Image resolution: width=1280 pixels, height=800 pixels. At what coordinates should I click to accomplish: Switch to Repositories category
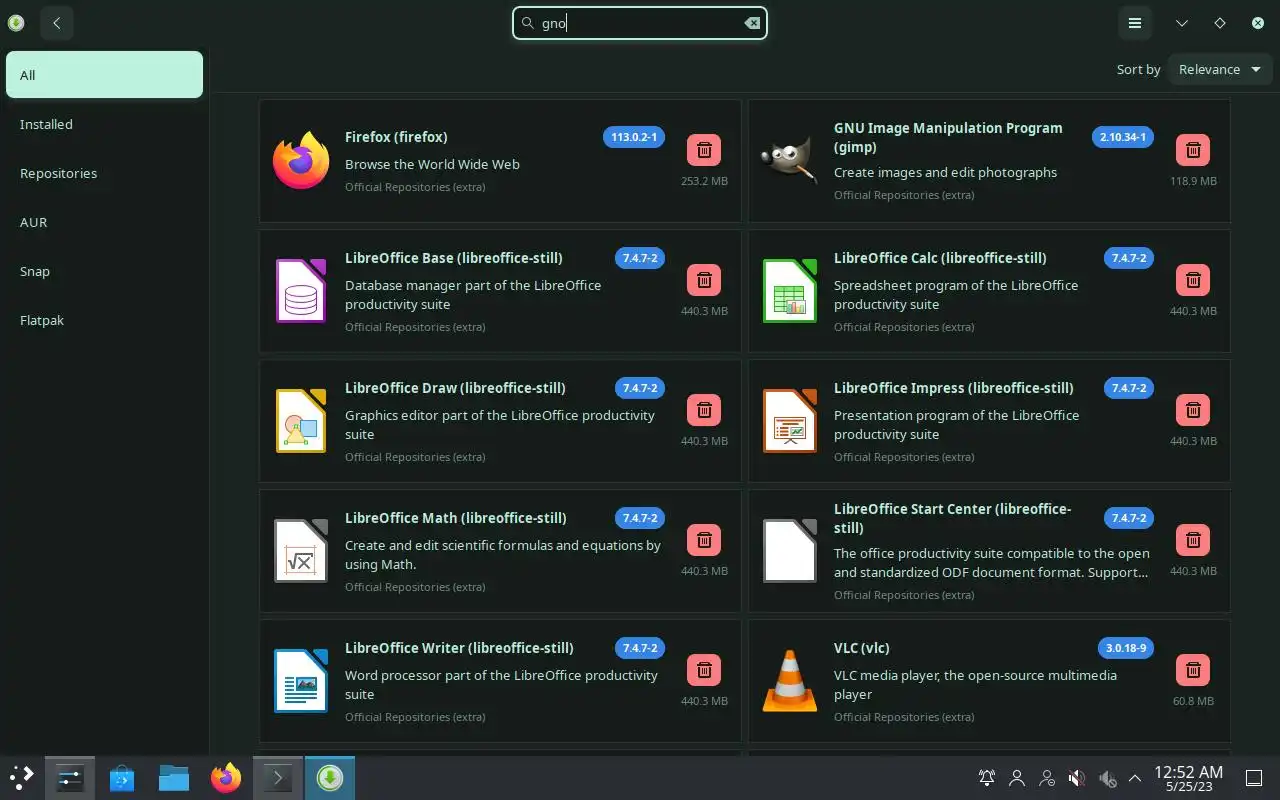point(104,173)
